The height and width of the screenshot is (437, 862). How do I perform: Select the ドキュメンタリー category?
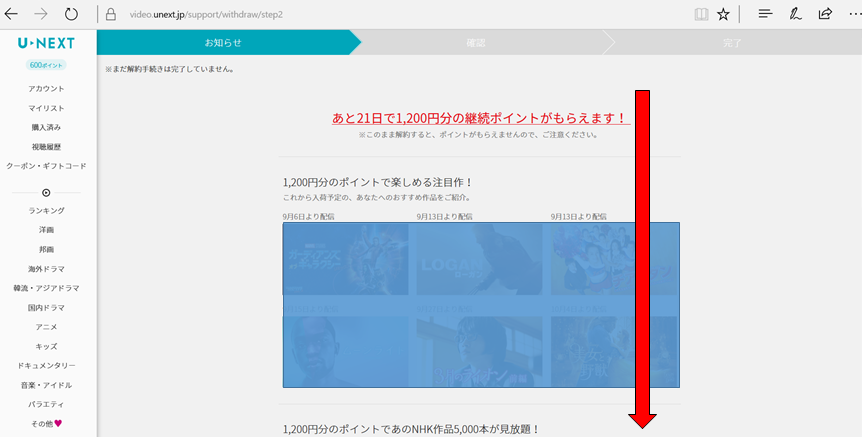[x=46, y=366]
